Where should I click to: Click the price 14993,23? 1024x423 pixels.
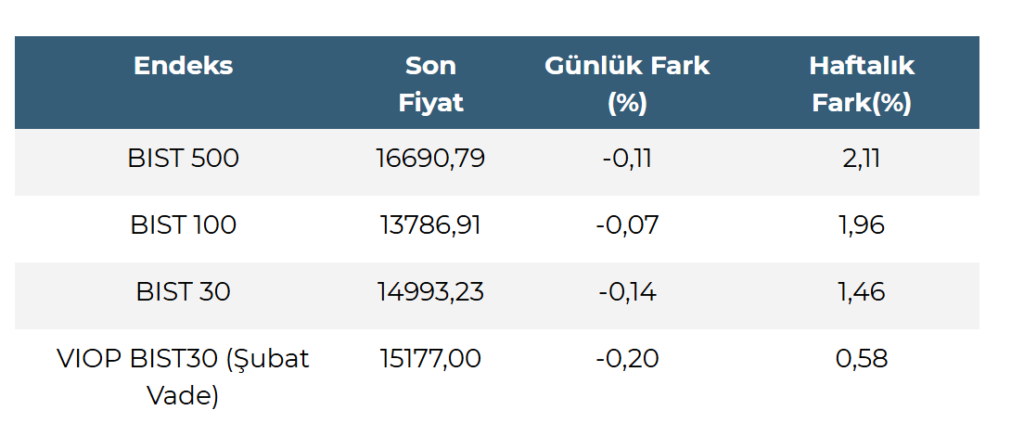[x=431, y=292]
